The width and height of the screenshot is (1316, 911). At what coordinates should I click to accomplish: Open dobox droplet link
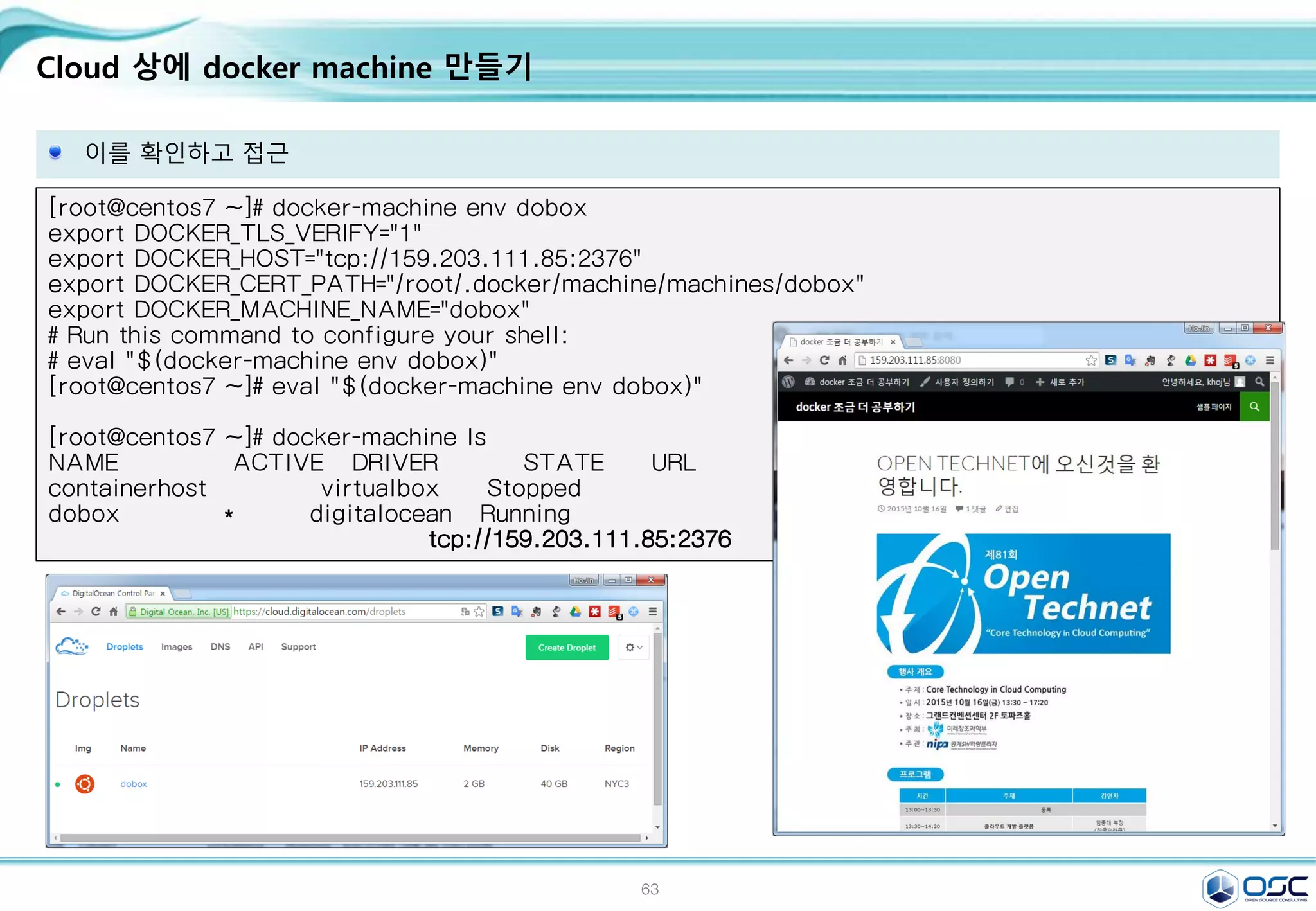(x=134, y=784)
